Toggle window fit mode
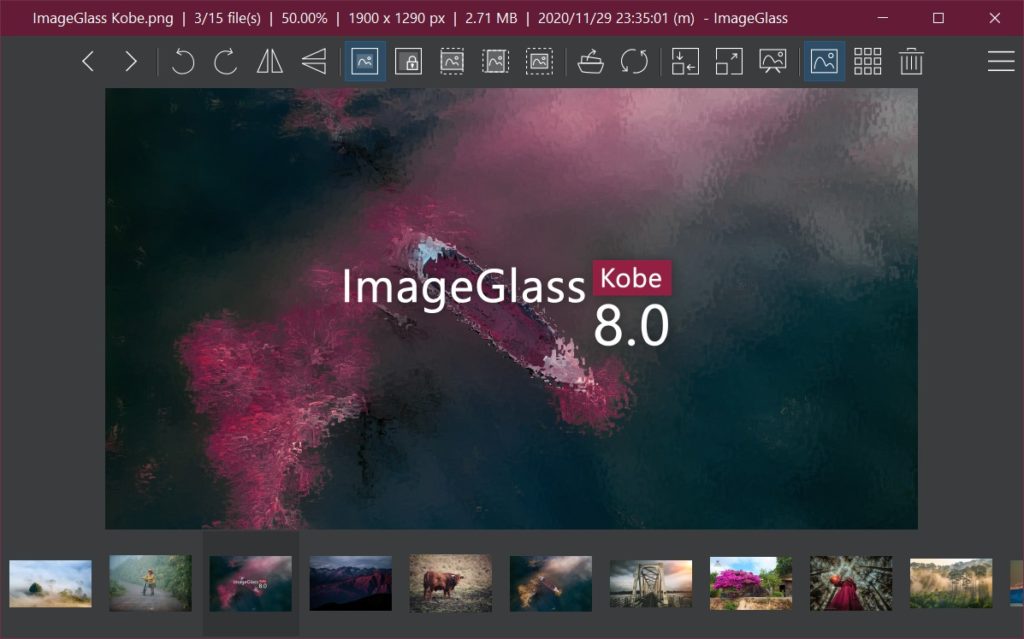The image size is (1024, 639). pos(685,61)
